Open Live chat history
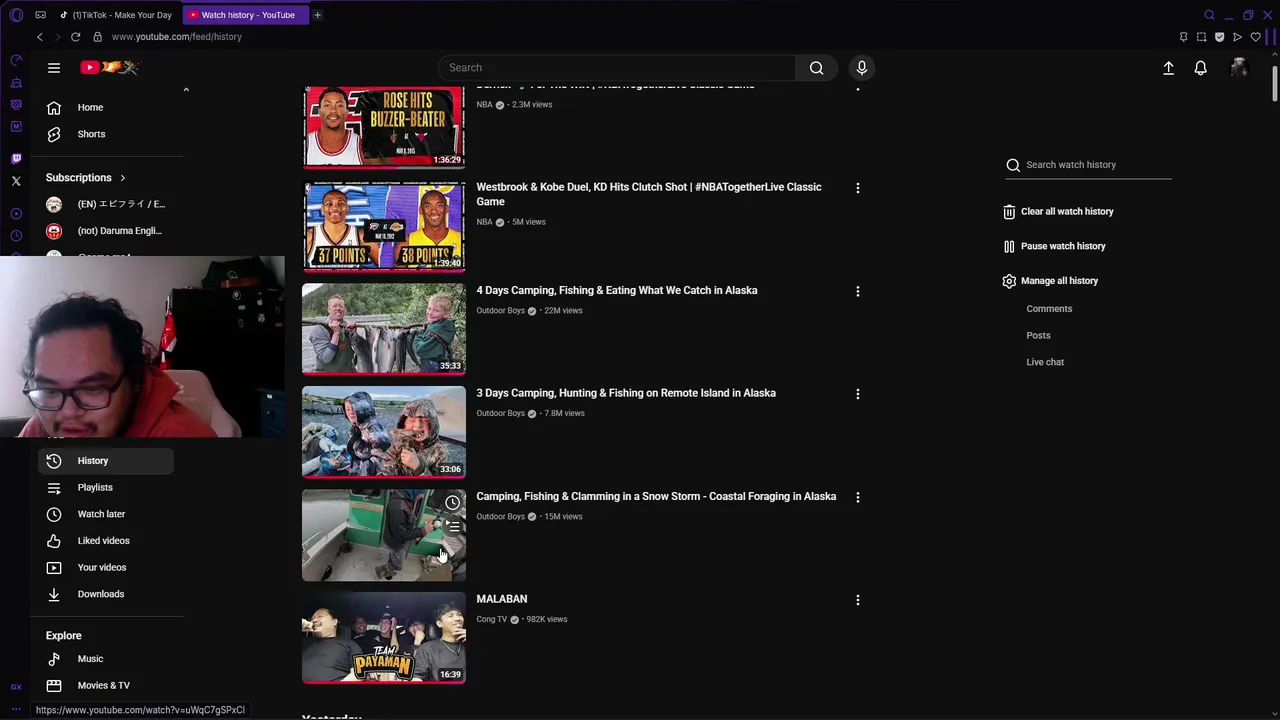This screenshot has height=720, width=1280. pos(1045,362)
